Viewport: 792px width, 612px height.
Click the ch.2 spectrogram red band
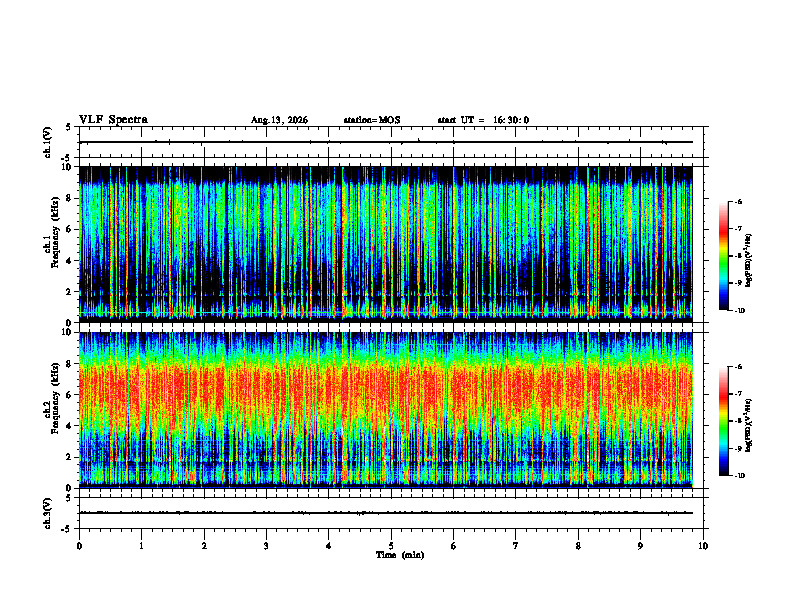(x=385, y=386)
